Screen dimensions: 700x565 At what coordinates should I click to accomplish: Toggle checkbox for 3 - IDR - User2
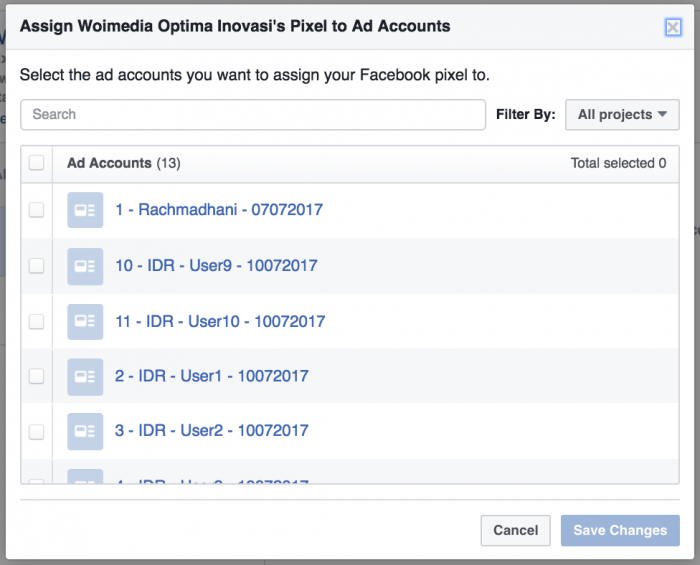[37, 431]
